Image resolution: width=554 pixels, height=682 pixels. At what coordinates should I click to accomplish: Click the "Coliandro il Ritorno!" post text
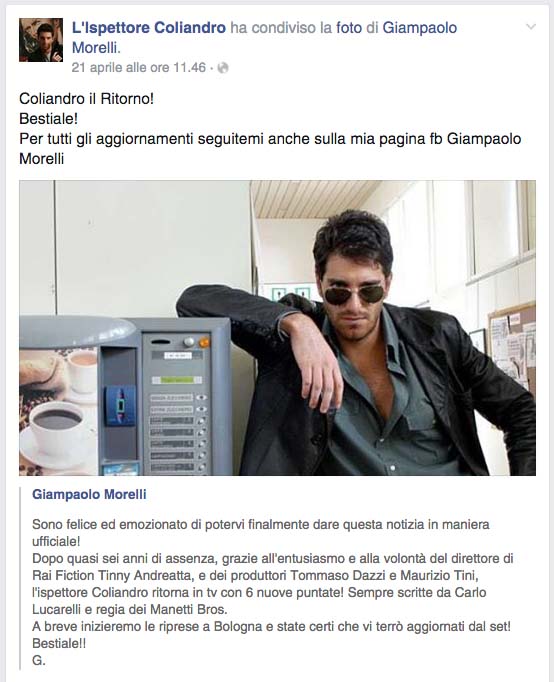(x=87, y=99)
